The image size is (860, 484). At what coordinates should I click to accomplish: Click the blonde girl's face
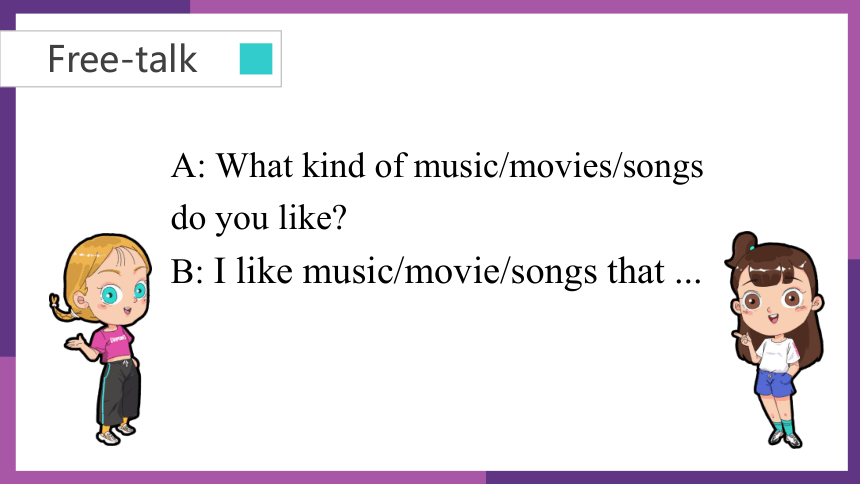(118, 292)
